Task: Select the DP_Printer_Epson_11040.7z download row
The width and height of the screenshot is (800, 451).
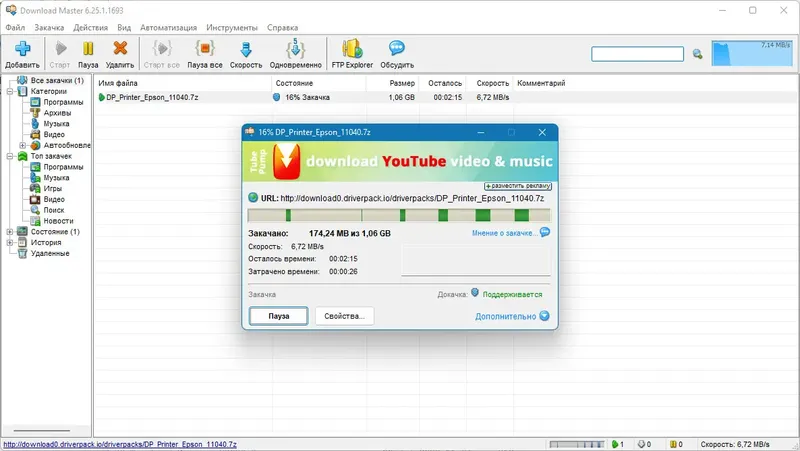Action: 446,97
